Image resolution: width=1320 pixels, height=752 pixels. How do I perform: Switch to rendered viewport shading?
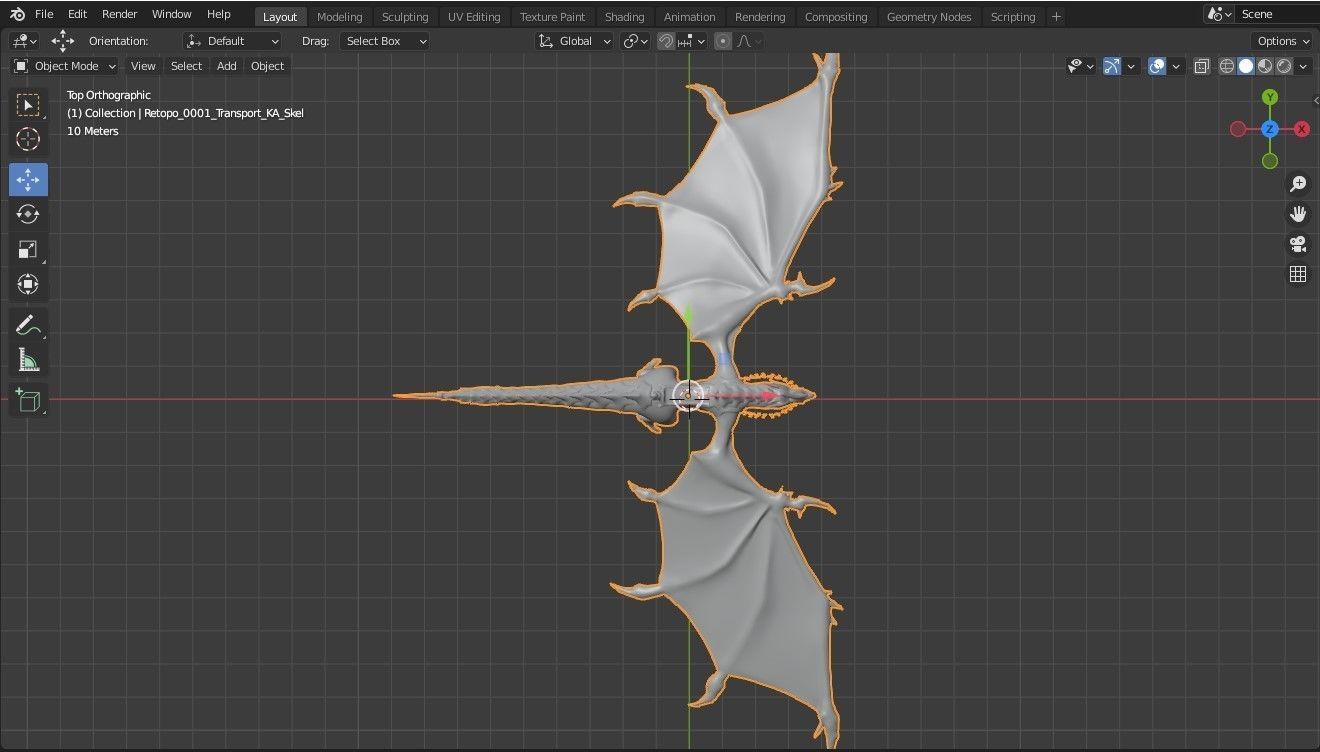click(1284, 66)
